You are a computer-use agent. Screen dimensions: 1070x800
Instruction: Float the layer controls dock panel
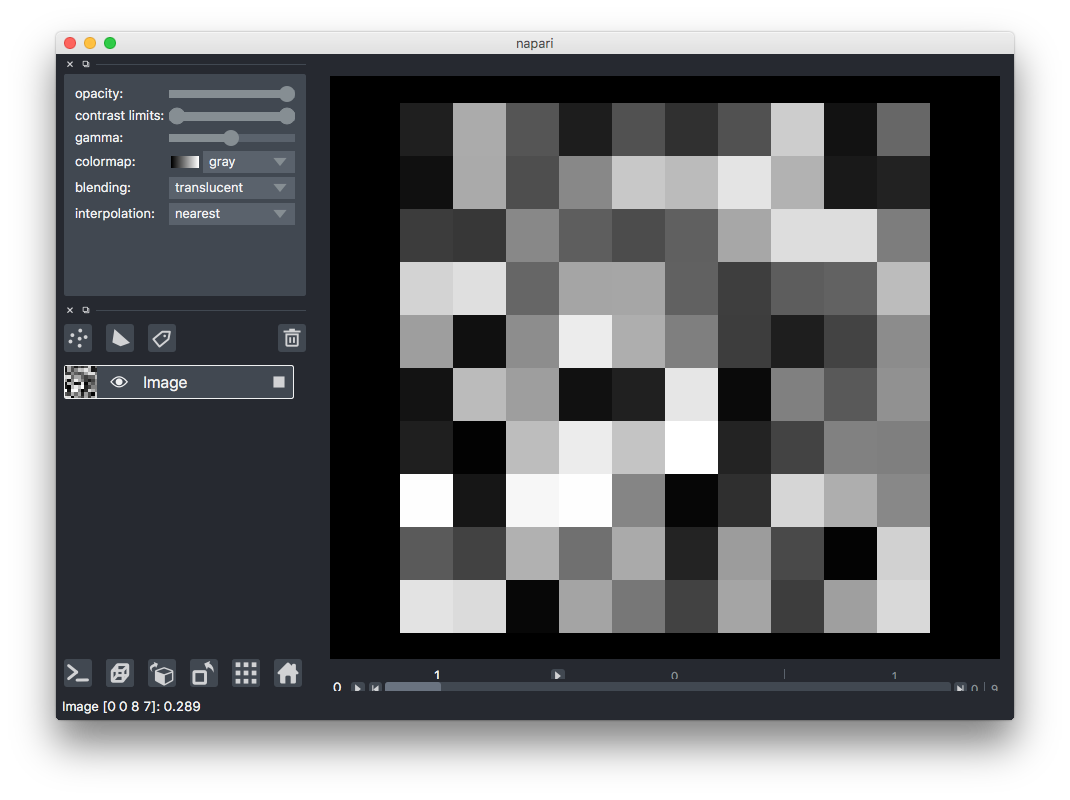[x=86, y=64]
